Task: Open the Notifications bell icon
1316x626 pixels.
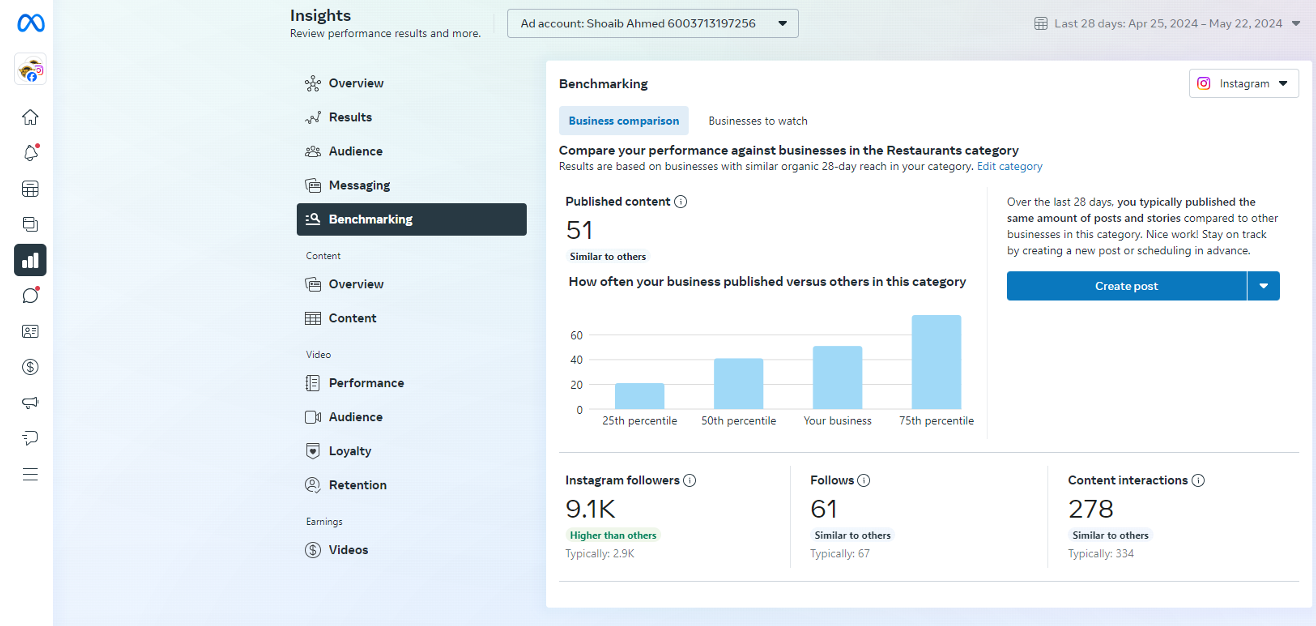Action: (x=30, y=153)
